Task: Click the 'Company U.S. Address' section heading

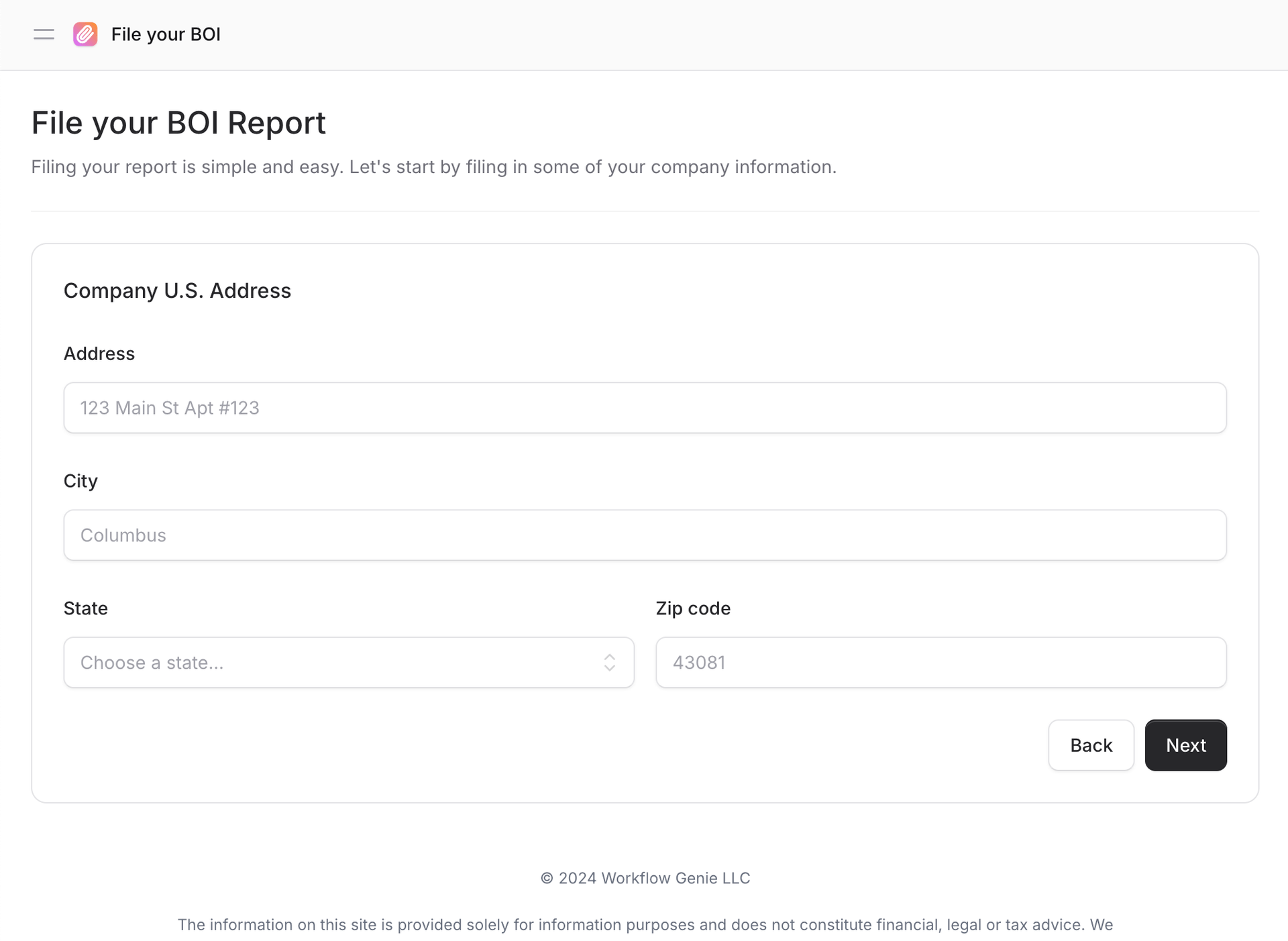Action: coord(177,290)
